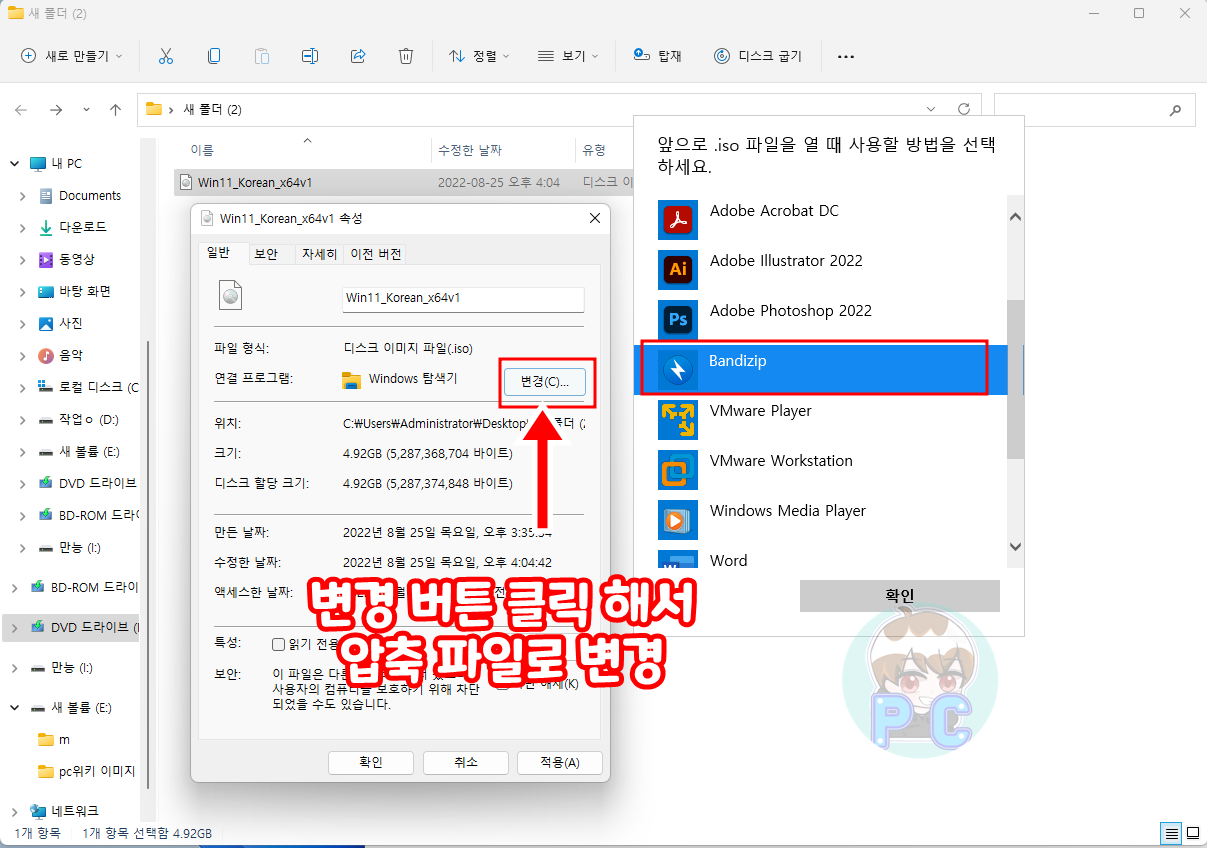
Task: Select VMware Workstation icon in list
Action: [677, 470]
